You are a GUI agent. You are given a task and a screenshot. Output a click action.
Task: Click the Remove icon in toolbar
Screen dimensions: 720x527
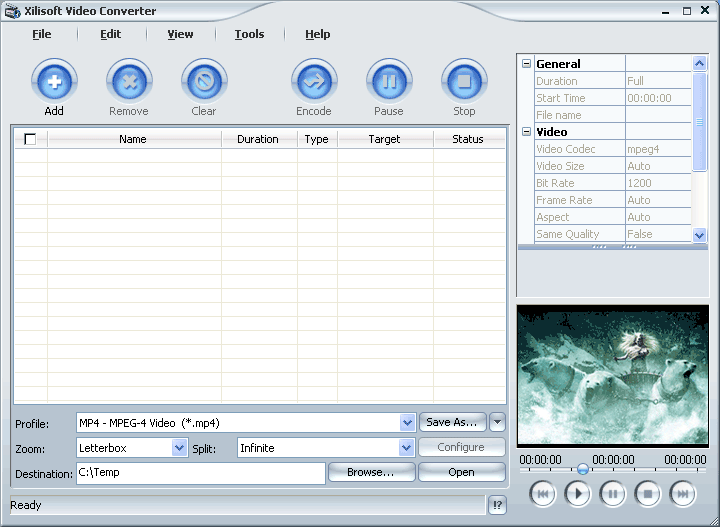pyautogui.click(x=129, y=82)
